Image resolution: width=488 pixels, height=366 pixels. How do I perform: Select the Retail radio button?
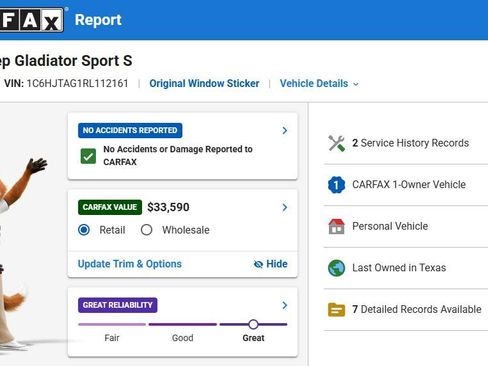click(x=84, y=230)
